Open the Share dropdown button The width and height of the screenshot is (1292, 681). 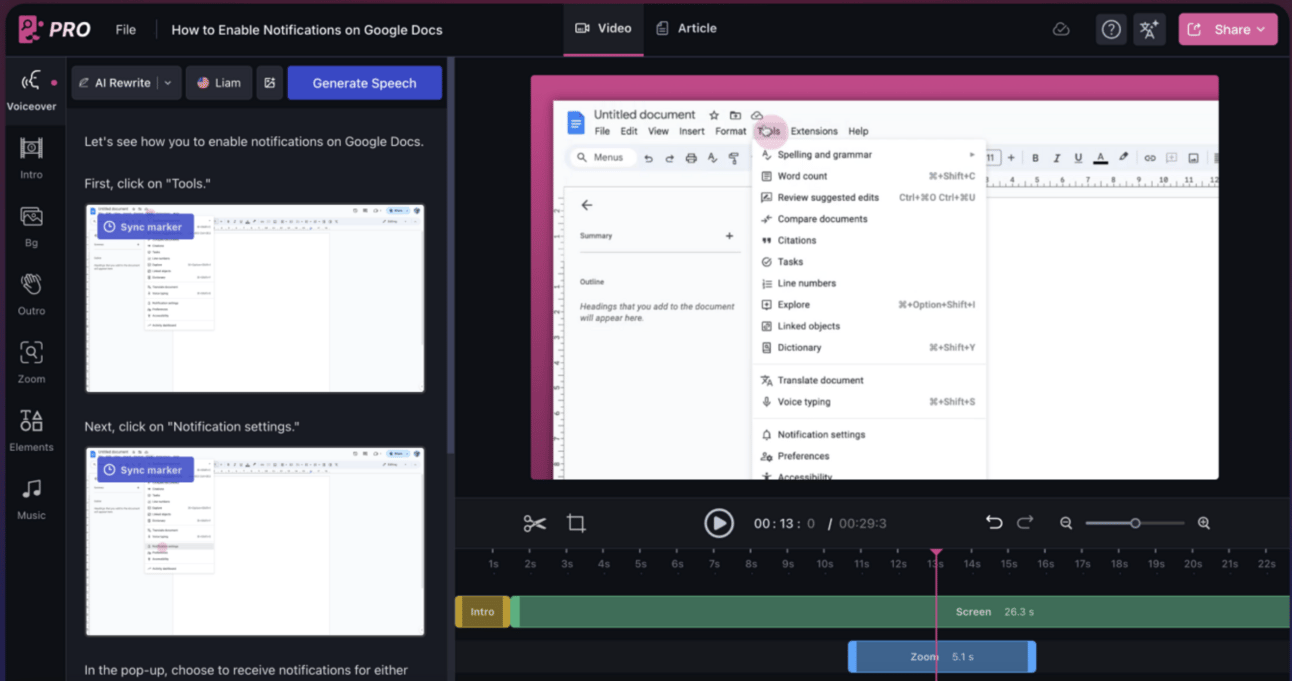[x=1228, y=29]
